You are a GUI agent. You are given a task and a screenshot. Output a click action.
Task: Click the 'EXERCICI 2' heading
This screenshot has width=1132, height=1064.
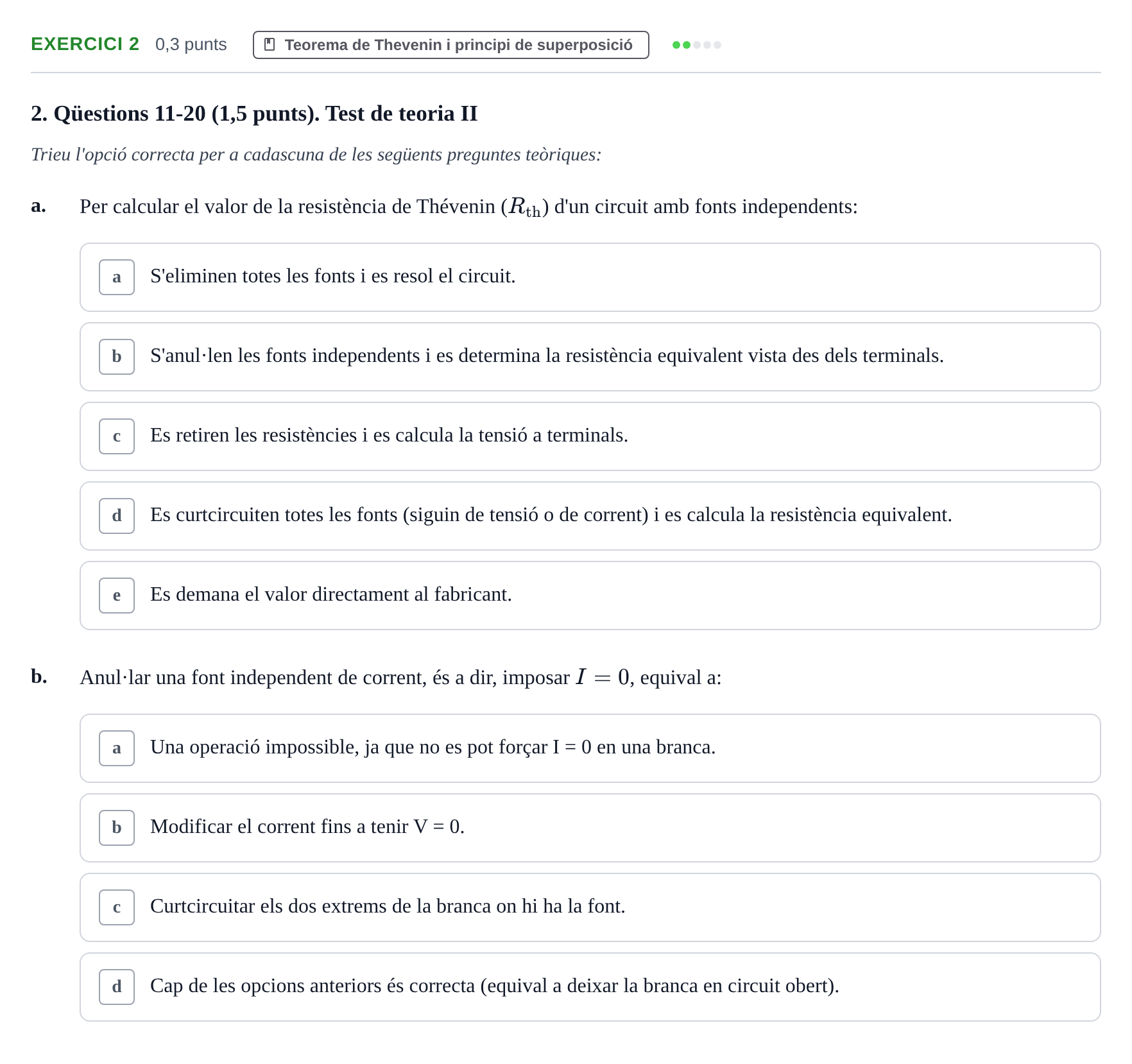tap(85, 44)
